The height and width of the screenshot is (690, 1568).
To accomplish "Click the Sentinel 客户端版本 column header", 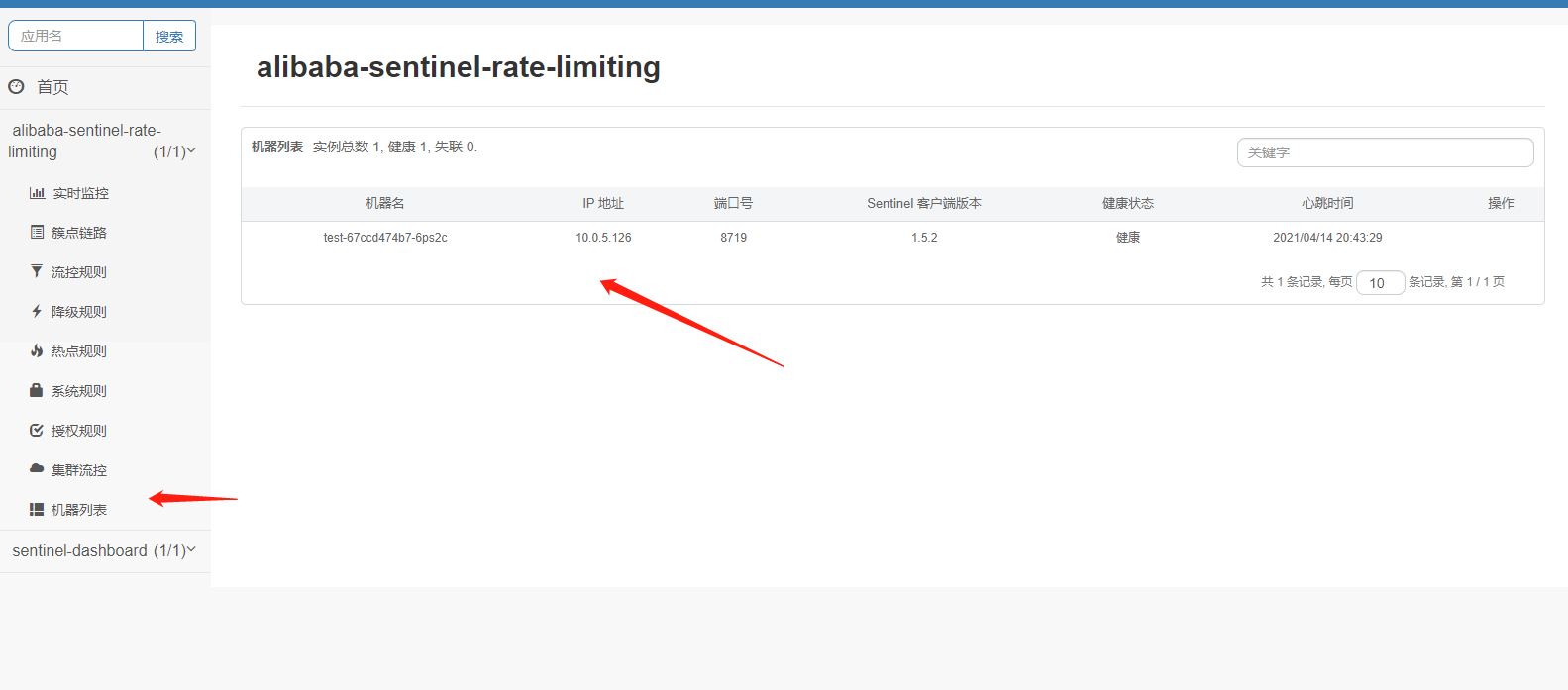I will tap(924, 203).
